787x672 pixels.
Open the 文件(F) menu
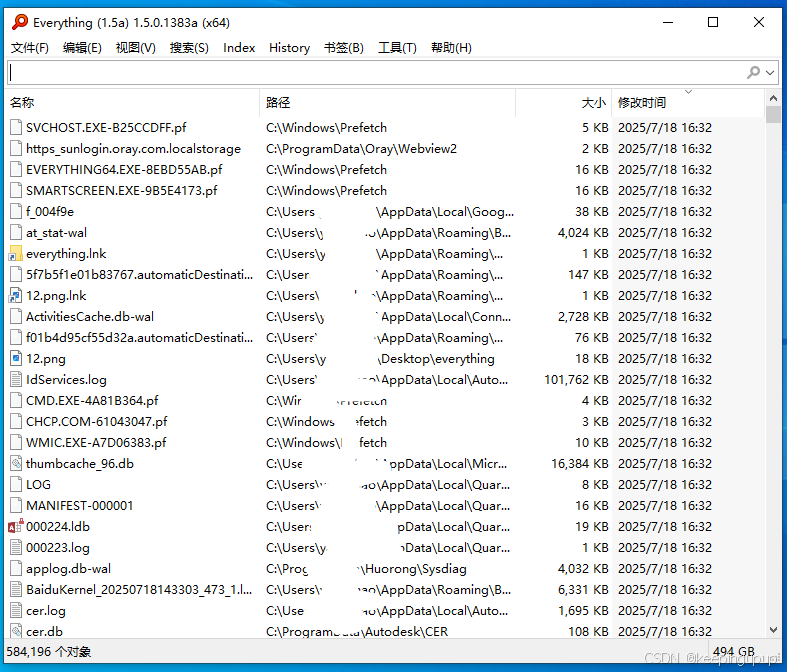[30, 48]
